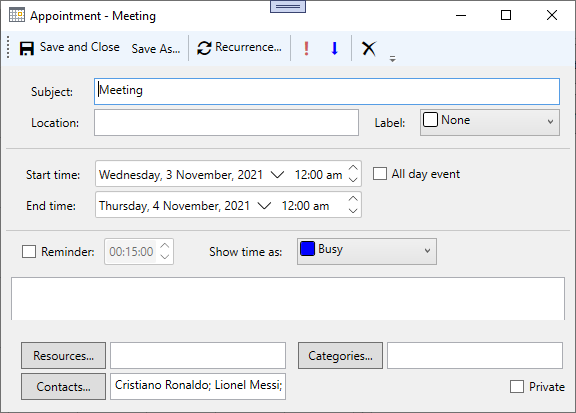Screen dimensions: 576x413
Task: Increase reminder time with up arrow
Action: (x=165, y=246)
